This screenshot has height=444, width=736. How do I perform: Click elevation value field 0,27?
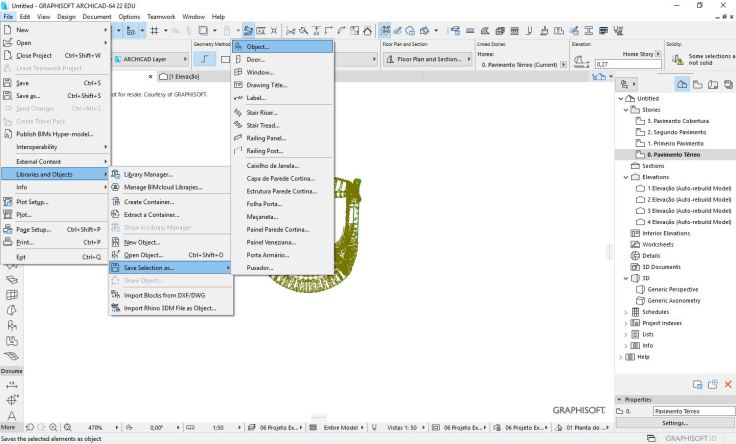pyautogui.click(x=628, y=64)
